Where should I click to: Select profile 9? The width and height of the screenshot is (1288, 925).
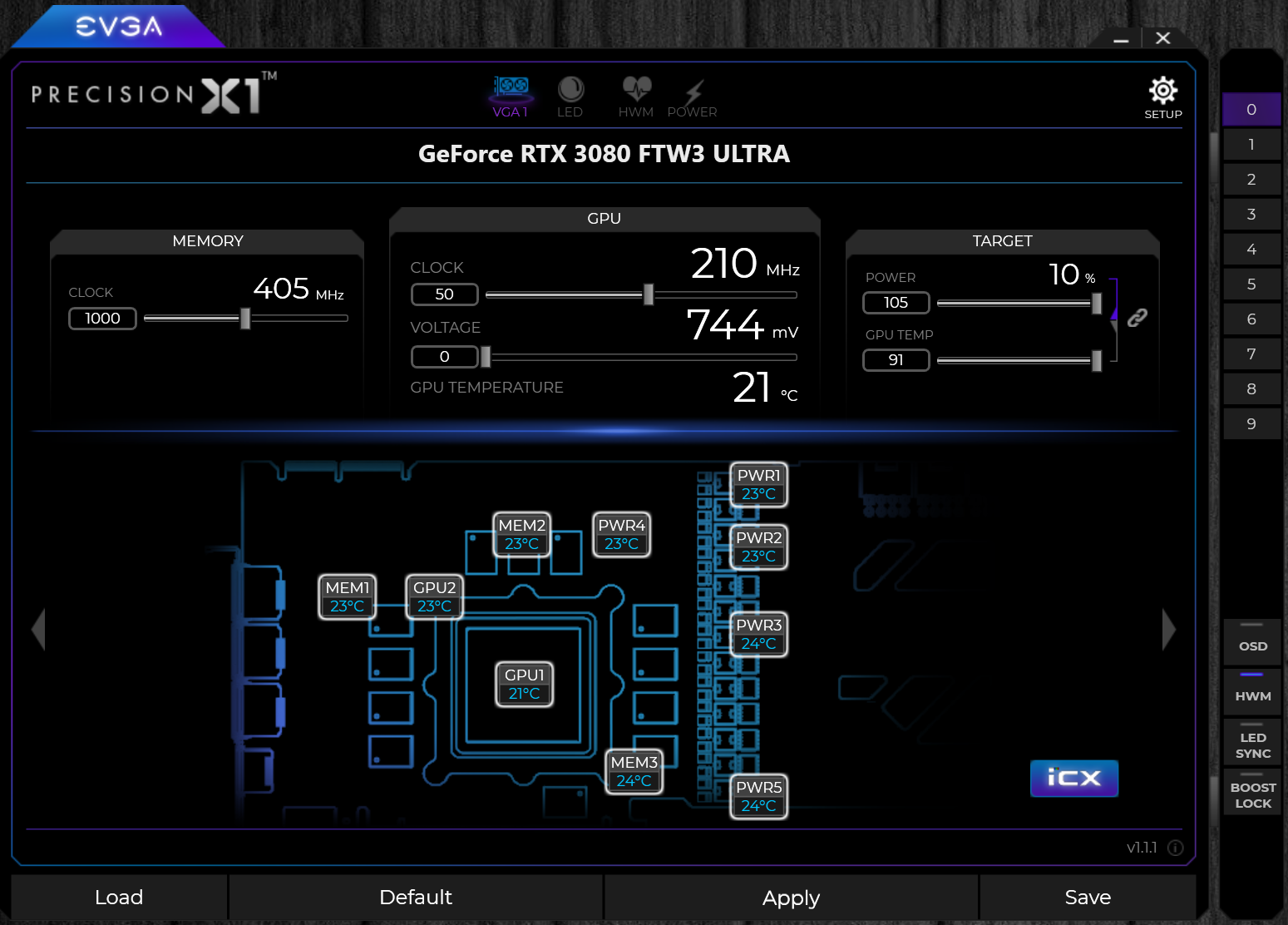[1251, 424]
